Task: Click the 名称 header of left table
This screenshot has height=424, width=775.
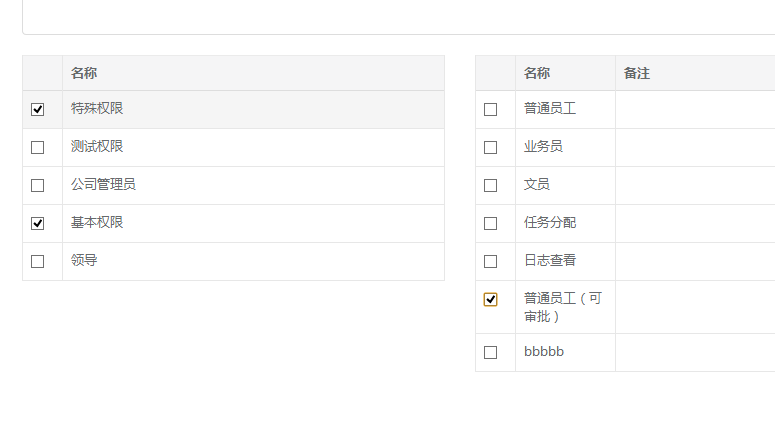Action: (x=84, y=73)
